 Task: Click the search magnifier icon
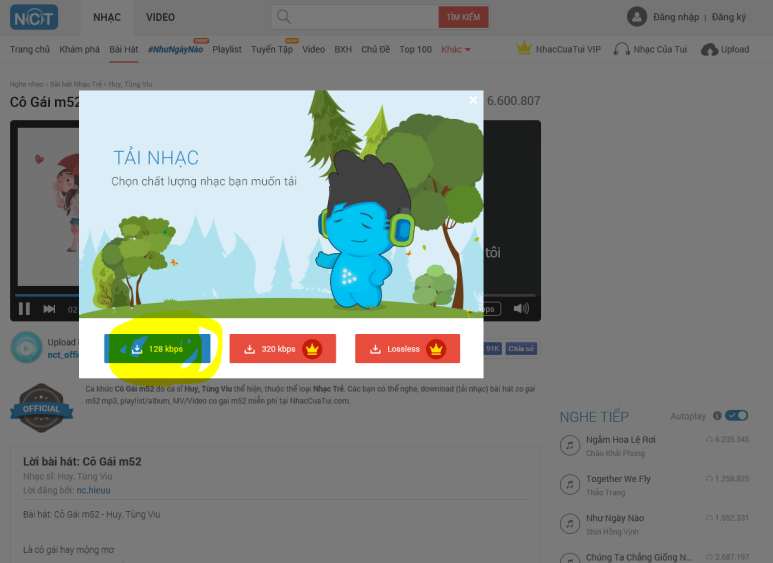283,17
